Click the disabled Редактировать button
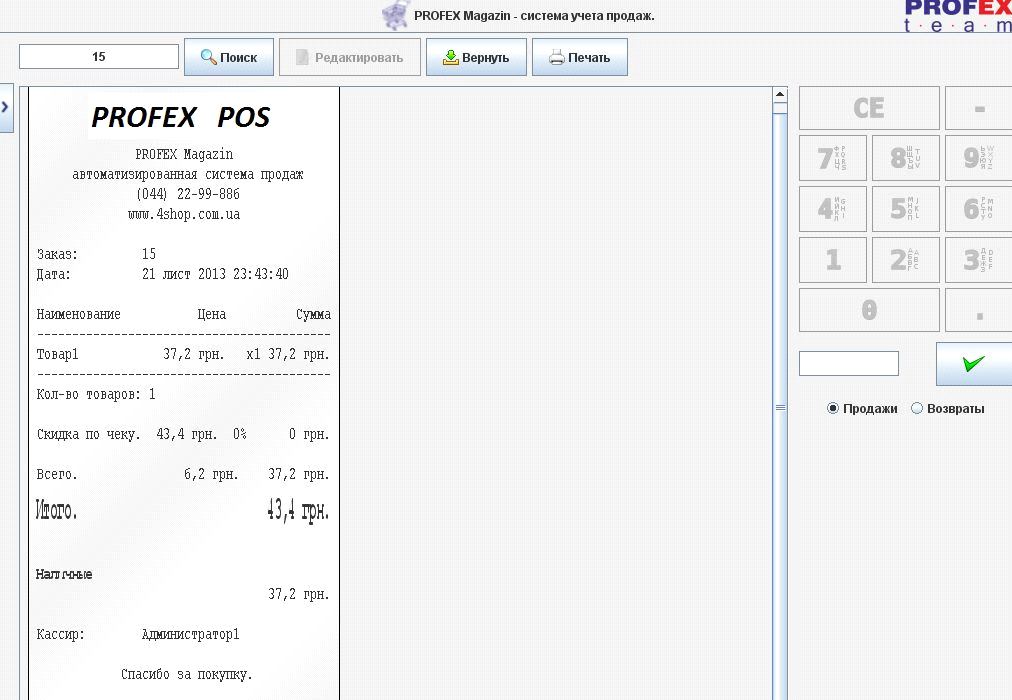This screenshot has height=700, width=1012. pyautogui.click(x=350, y=57)
